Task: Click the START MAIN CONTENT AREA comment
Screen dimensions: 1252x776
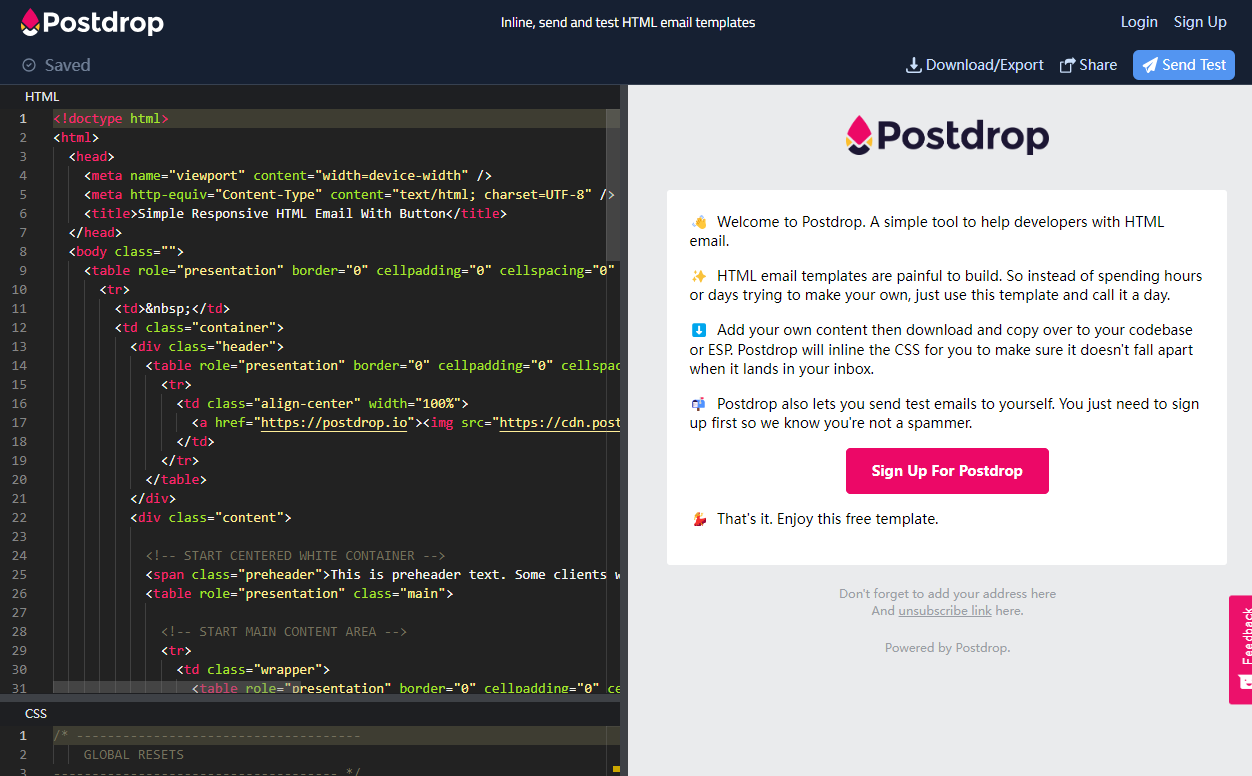Action: click(x=284, y=631)
